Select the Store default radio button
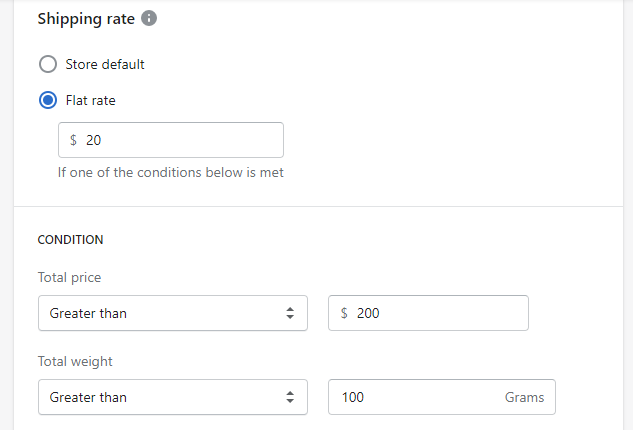The image size is (633, 430). (47, 65)
